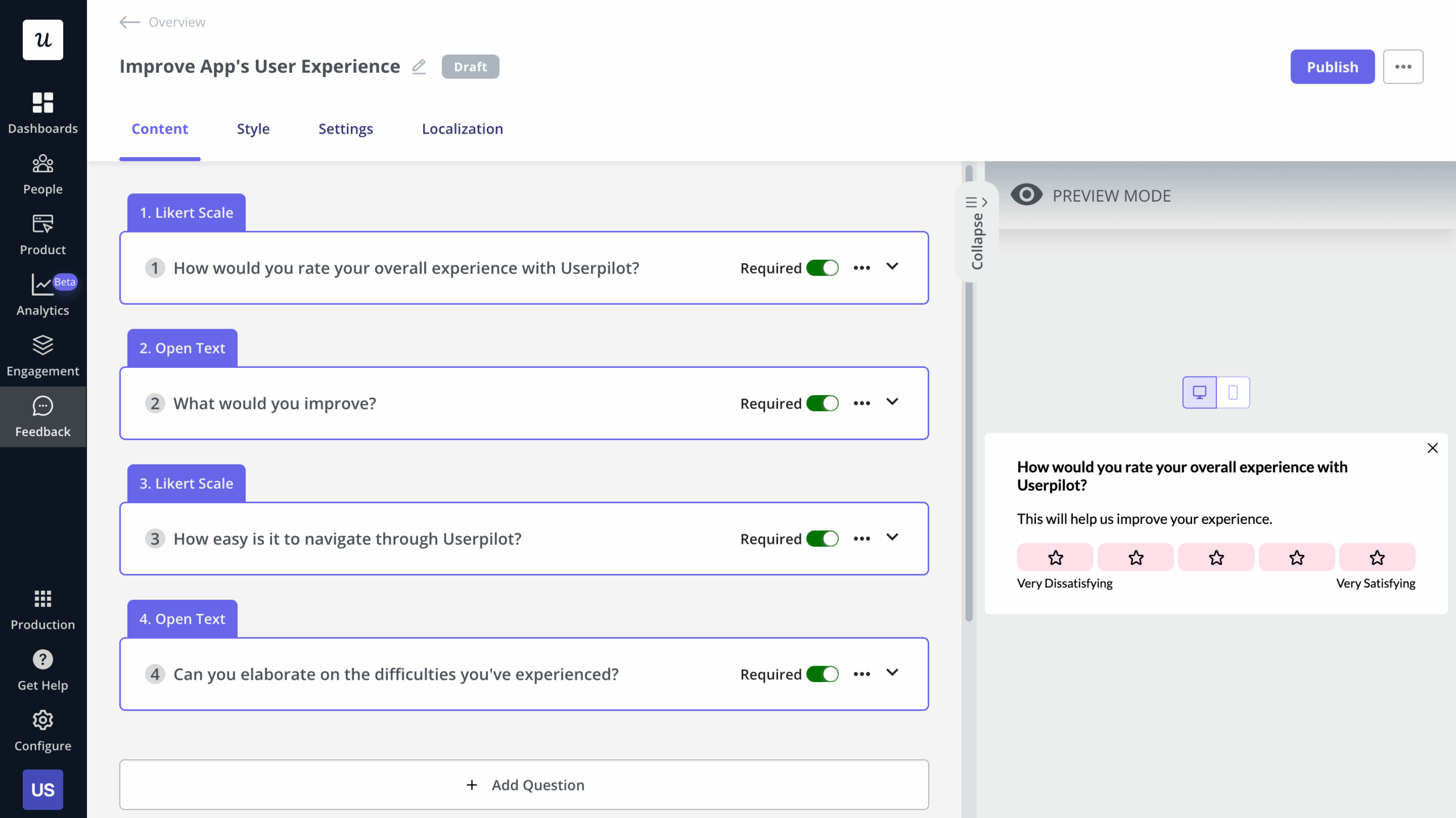This screenshot has width=1456, height=818.
Task: Turn off Required for question 4
Action: tap(823, 674)
